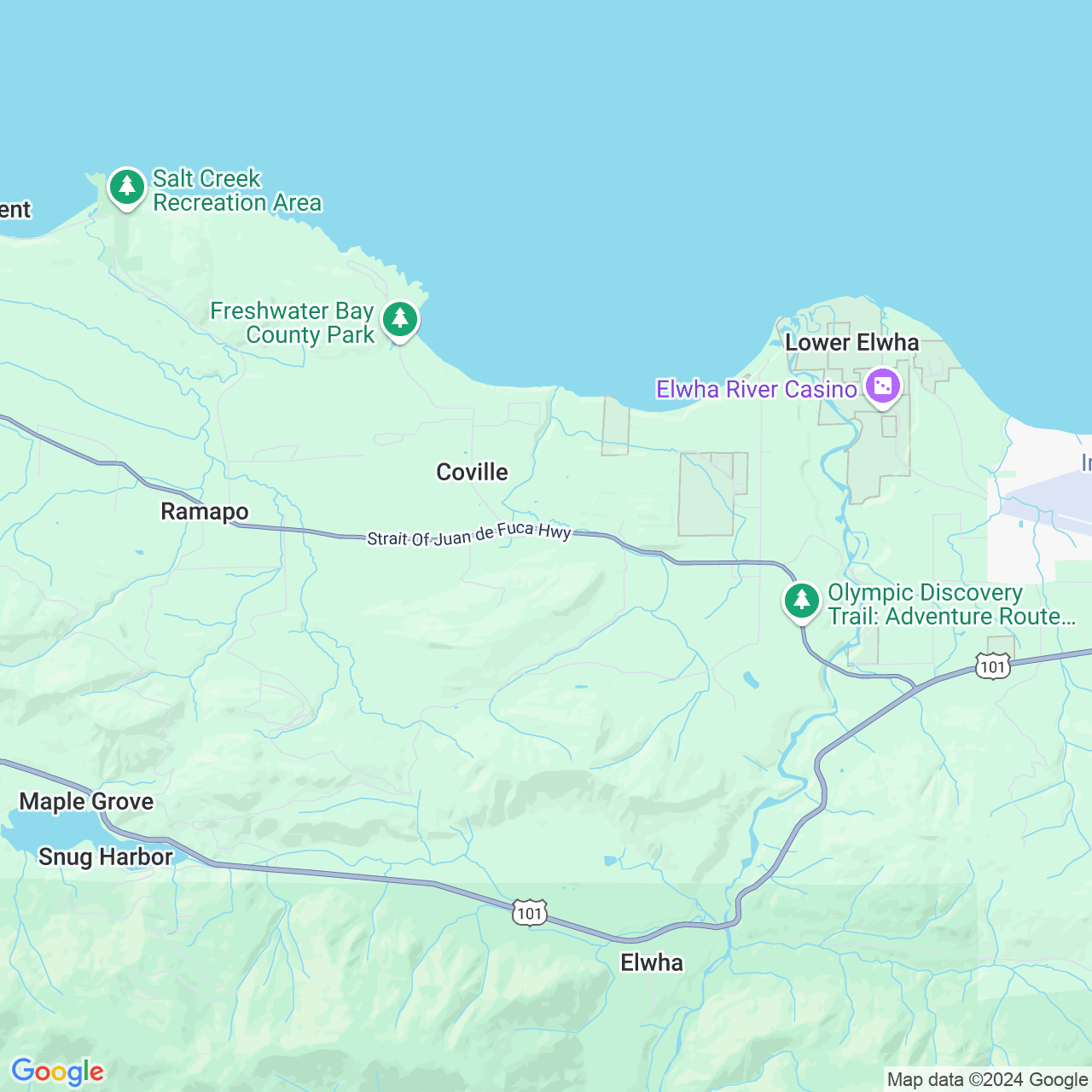Open the Google logo link
The height and width of the screenshot is (1092, 1092).
58,1072
